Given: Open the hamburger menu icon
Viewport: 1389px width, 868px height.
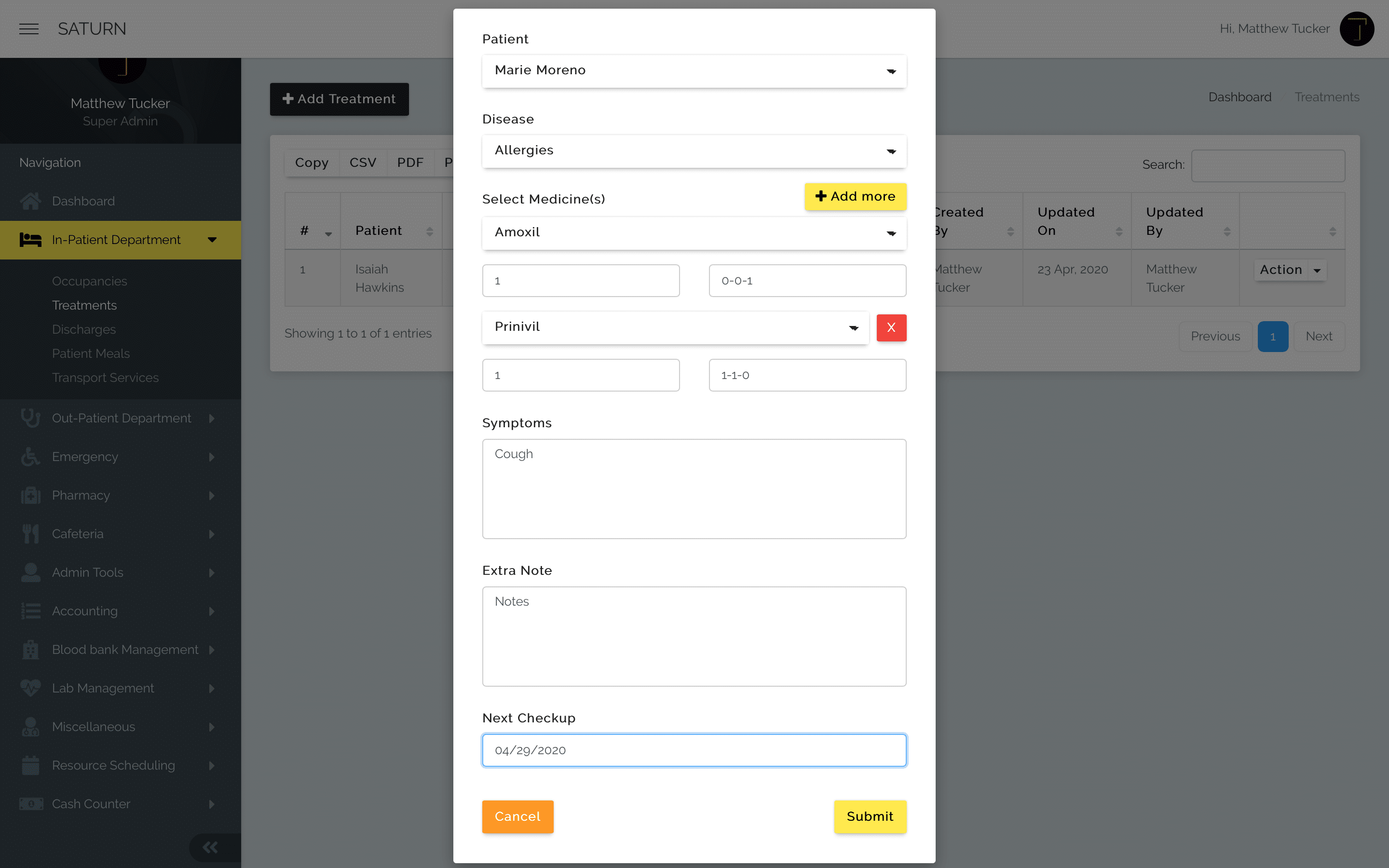Looking at the screenshot, I should click(29, 29).
